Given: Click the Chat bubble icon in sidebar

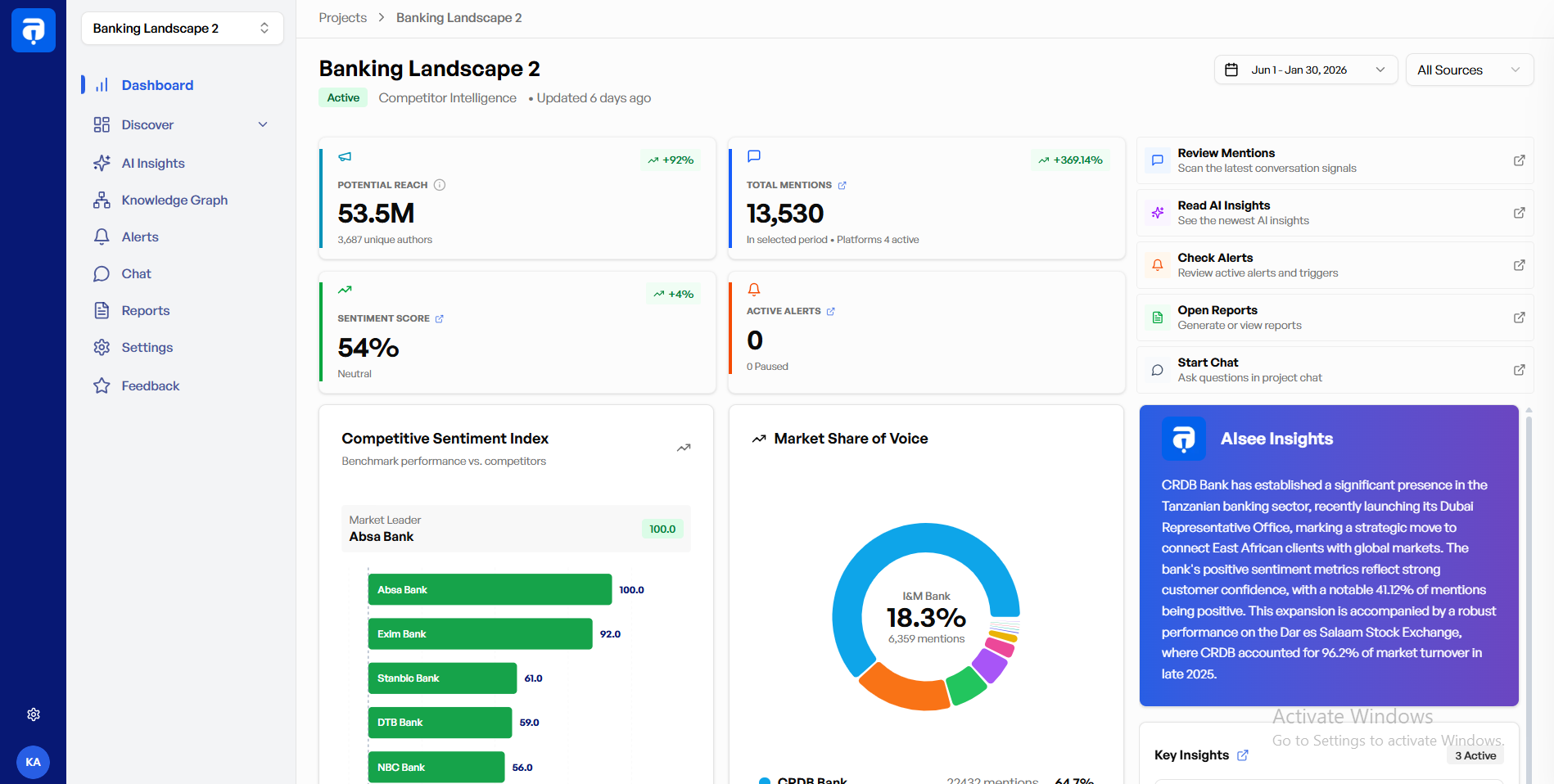Looking at the screenshot, I should [x=102, y=273].
